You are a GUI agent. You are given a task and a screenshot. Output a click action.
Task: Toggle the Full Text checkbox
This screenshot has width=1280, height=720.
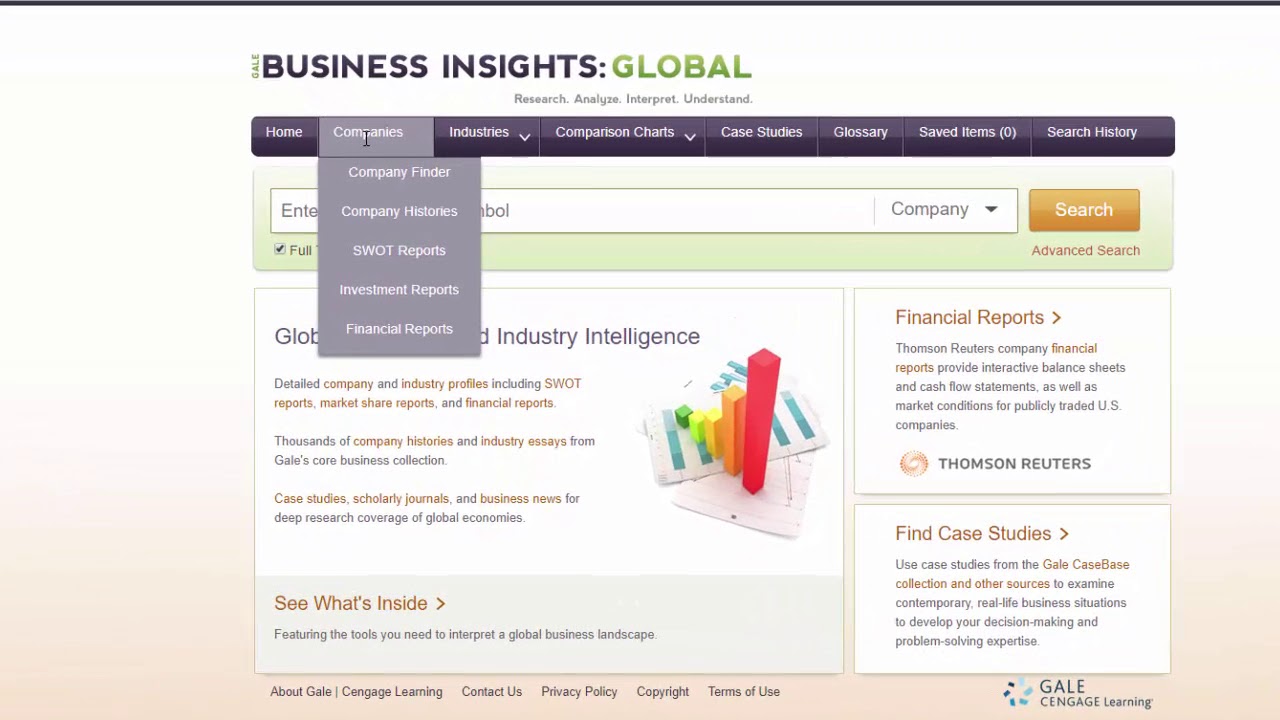[280, 249]
